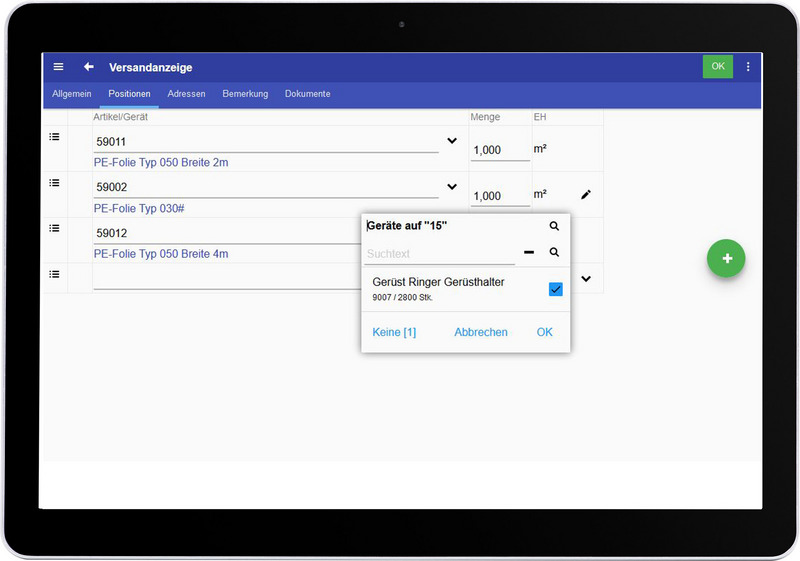Click Abbrechen in the popup
This screenshot has height=561, width=800.
(481, 332)
